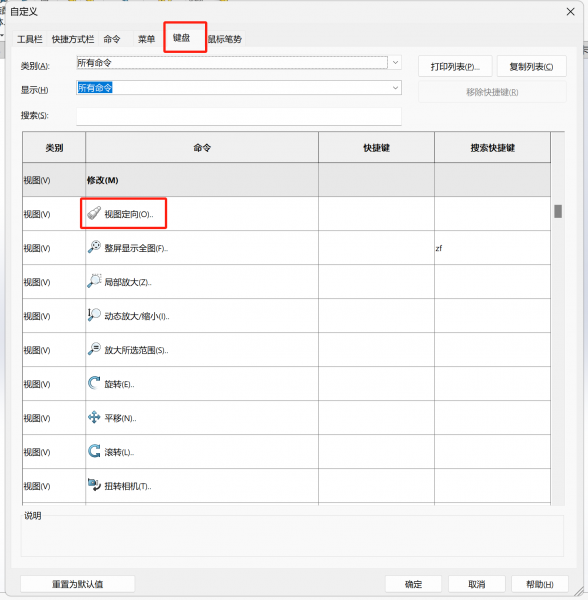The image size is (588, 600).
Task: Click the Roll (滚转) command icon
Action: [x=94, y=451]
